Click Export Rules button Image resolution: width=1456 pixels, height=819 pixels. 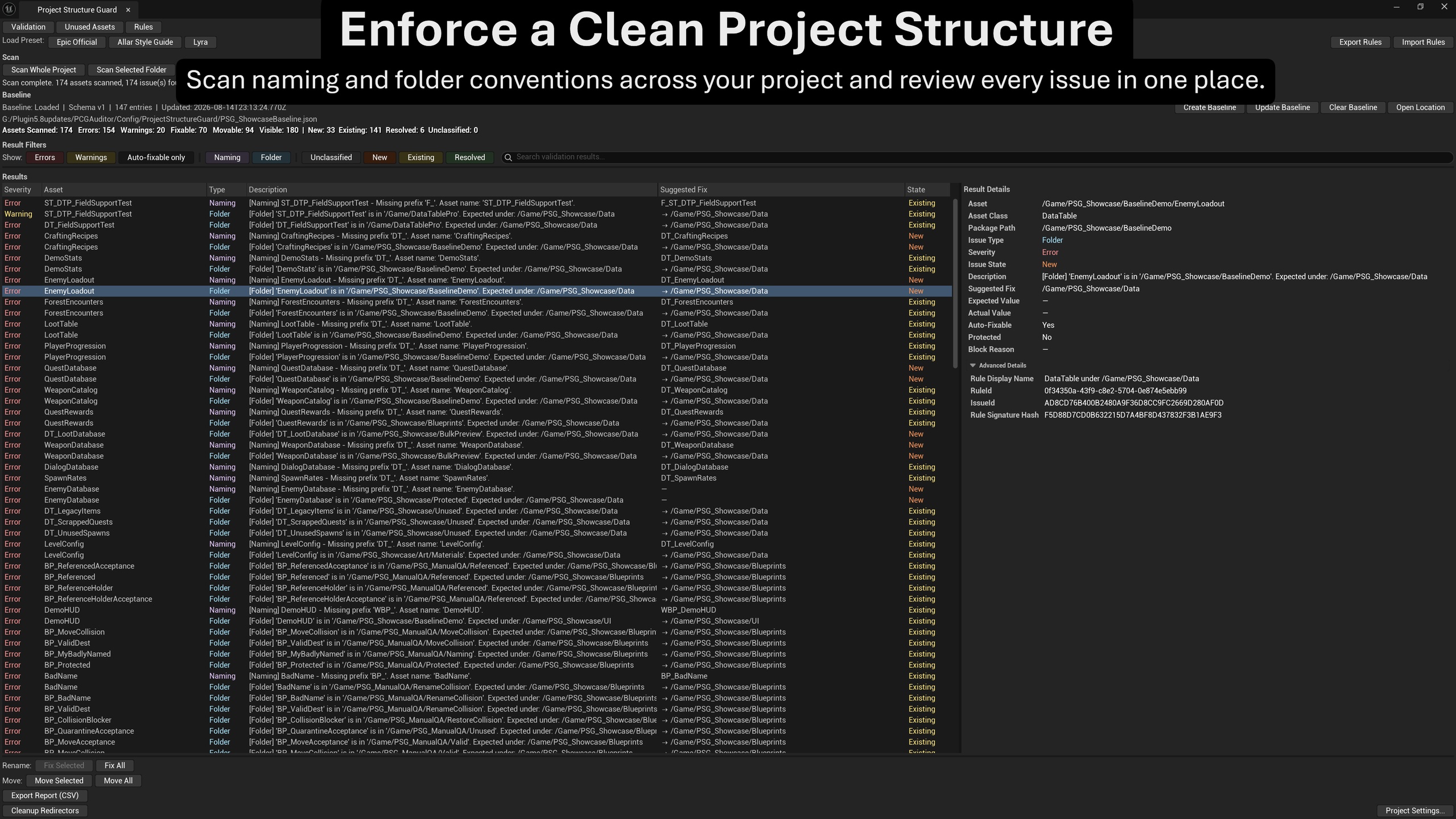[1360, 42]
